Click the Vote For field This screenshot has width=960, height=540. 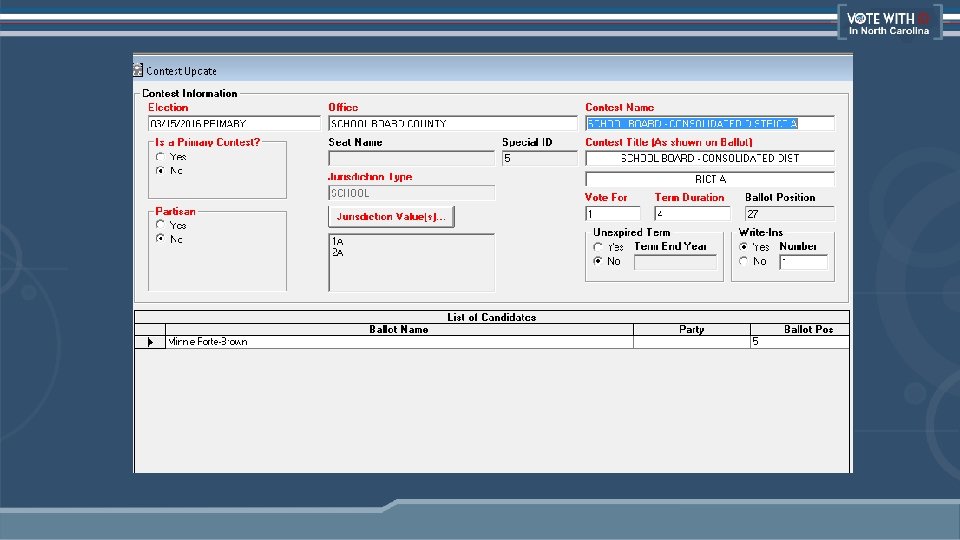tap(613, 214)
